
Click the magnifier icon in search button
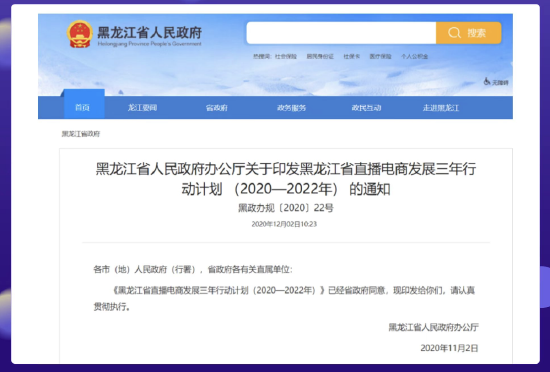point(454,33)
